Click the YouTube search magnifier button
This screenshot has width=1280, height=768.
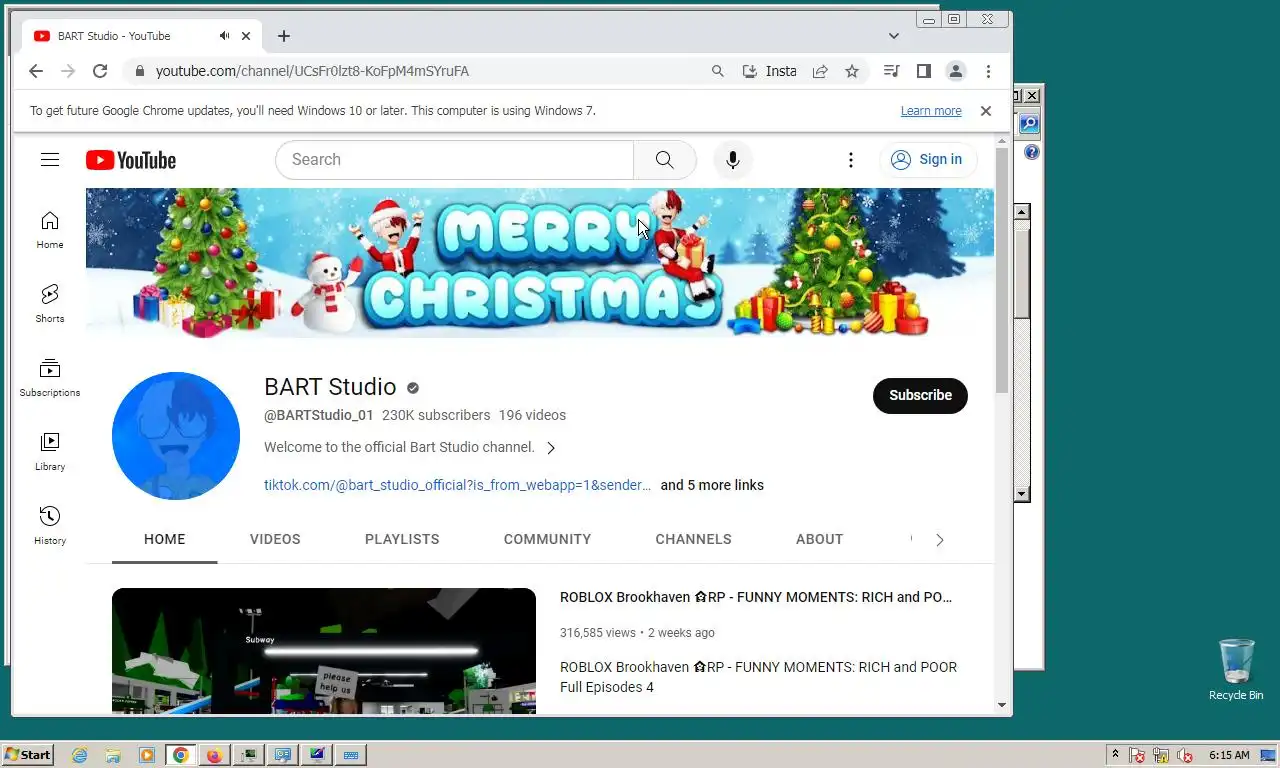[665, 160]
